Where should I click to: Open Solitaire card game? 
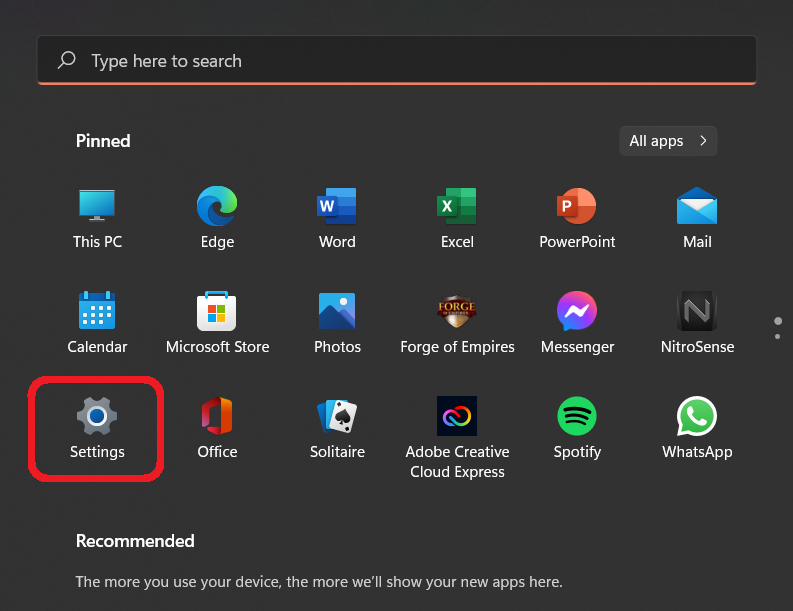coord(337,428)
